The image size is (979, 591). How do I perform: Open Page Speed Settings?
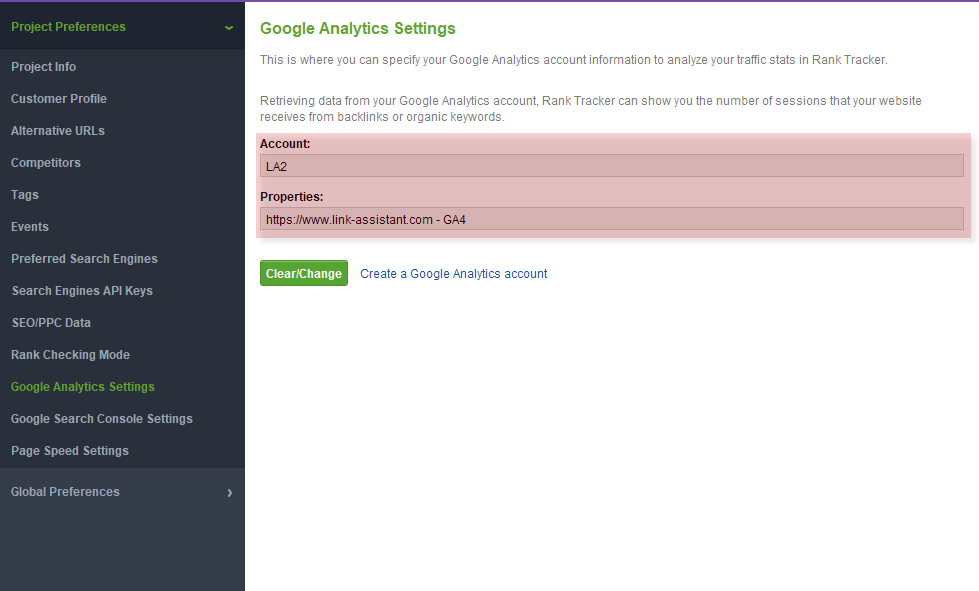pyautogui.click(x=70, y=451)
